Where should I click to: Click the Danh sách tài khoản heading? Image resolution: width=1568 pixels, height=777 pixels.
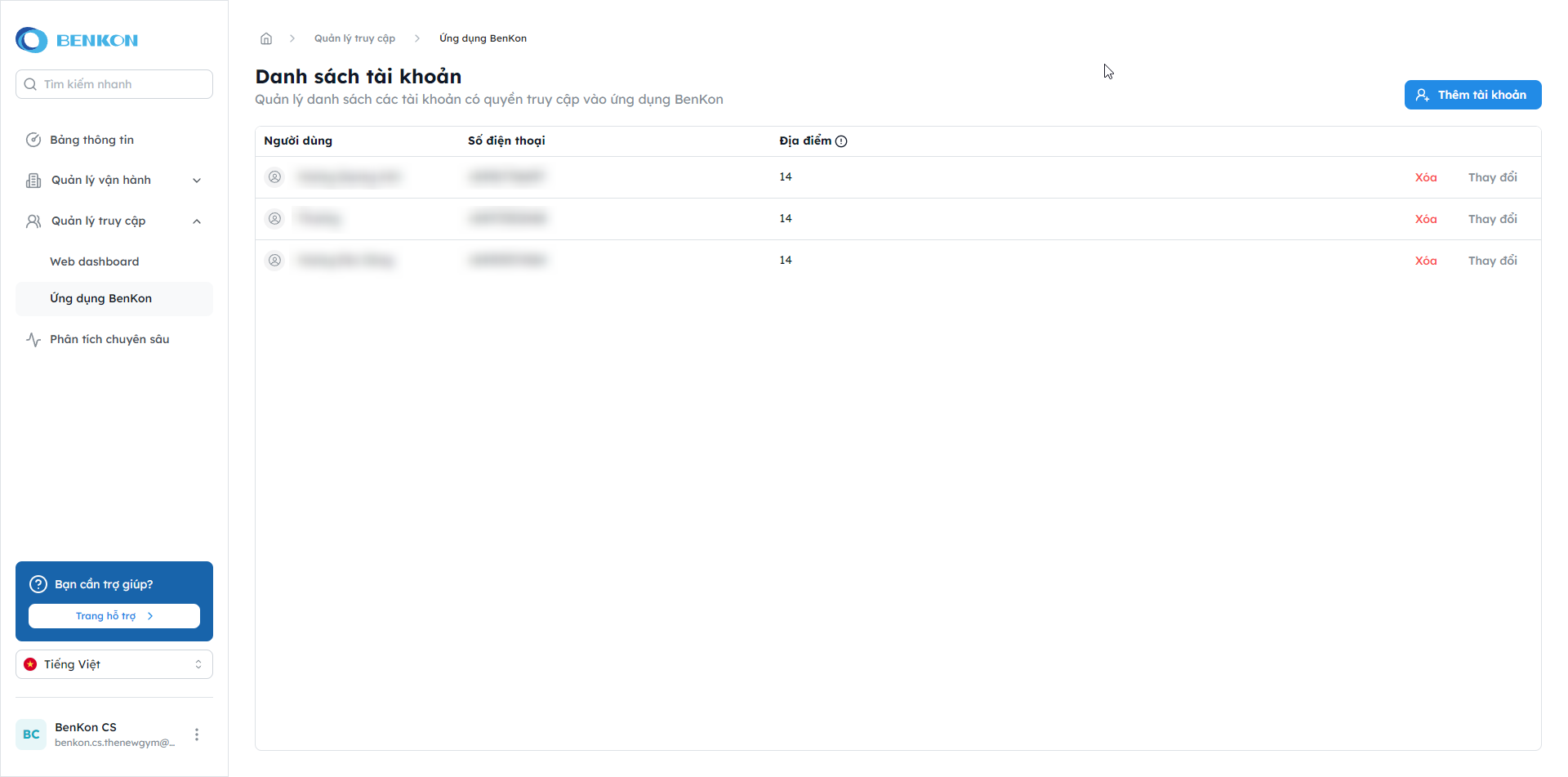(359, 77)
